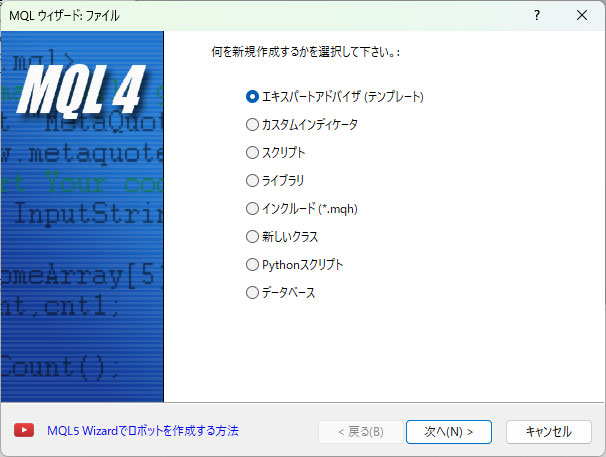The image size is (606, 457).
Task: Pick the データベース radio button
Action: (252, 293)
